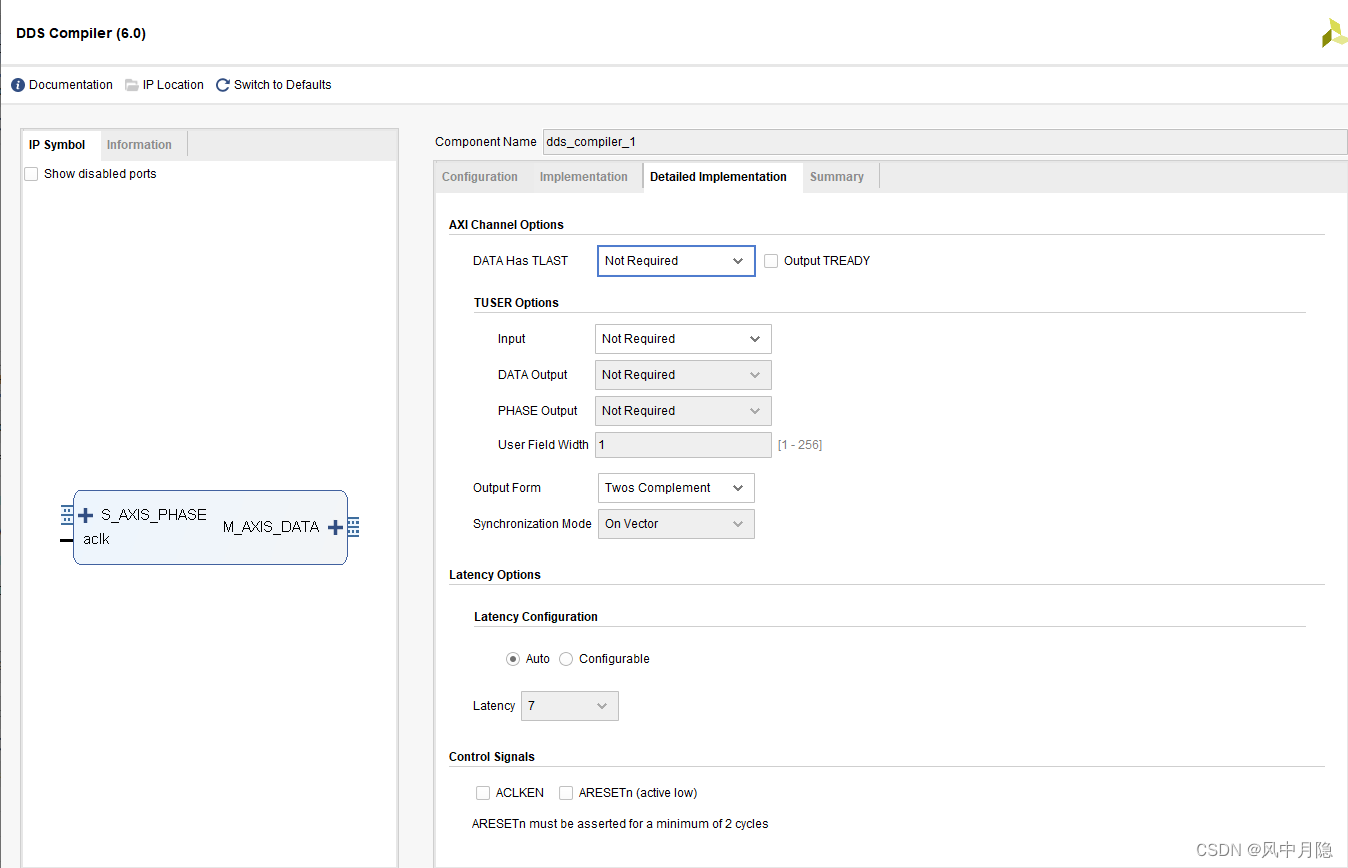Click the Latency Options heading
1348x868 pixels.
(x=495, y=575)
